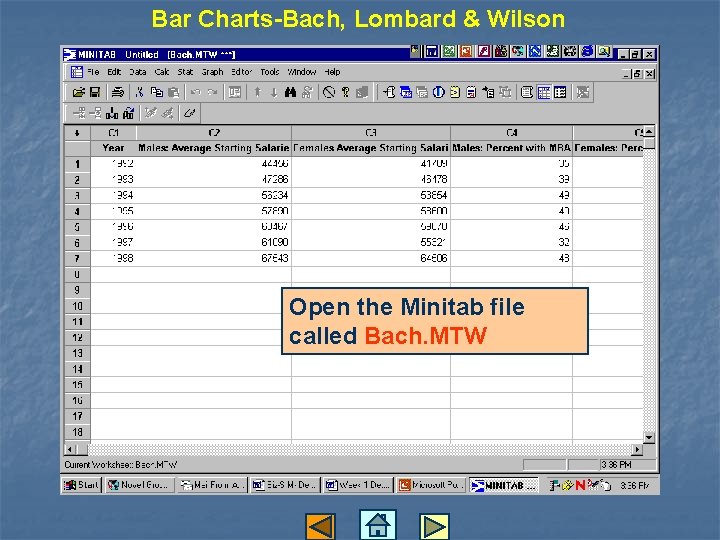Click the cell with value 47286

214,179
